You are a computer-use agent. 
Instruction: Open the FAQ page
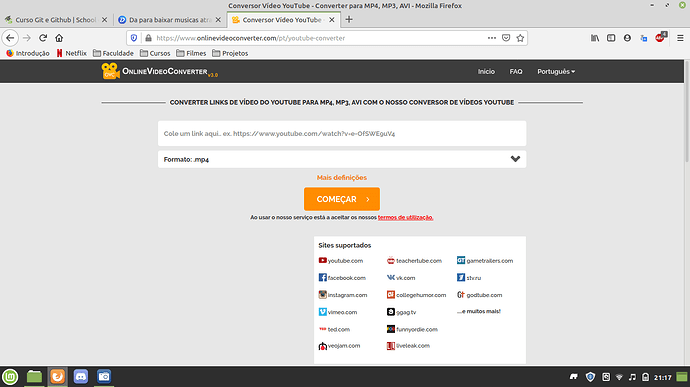pos(516,71)
